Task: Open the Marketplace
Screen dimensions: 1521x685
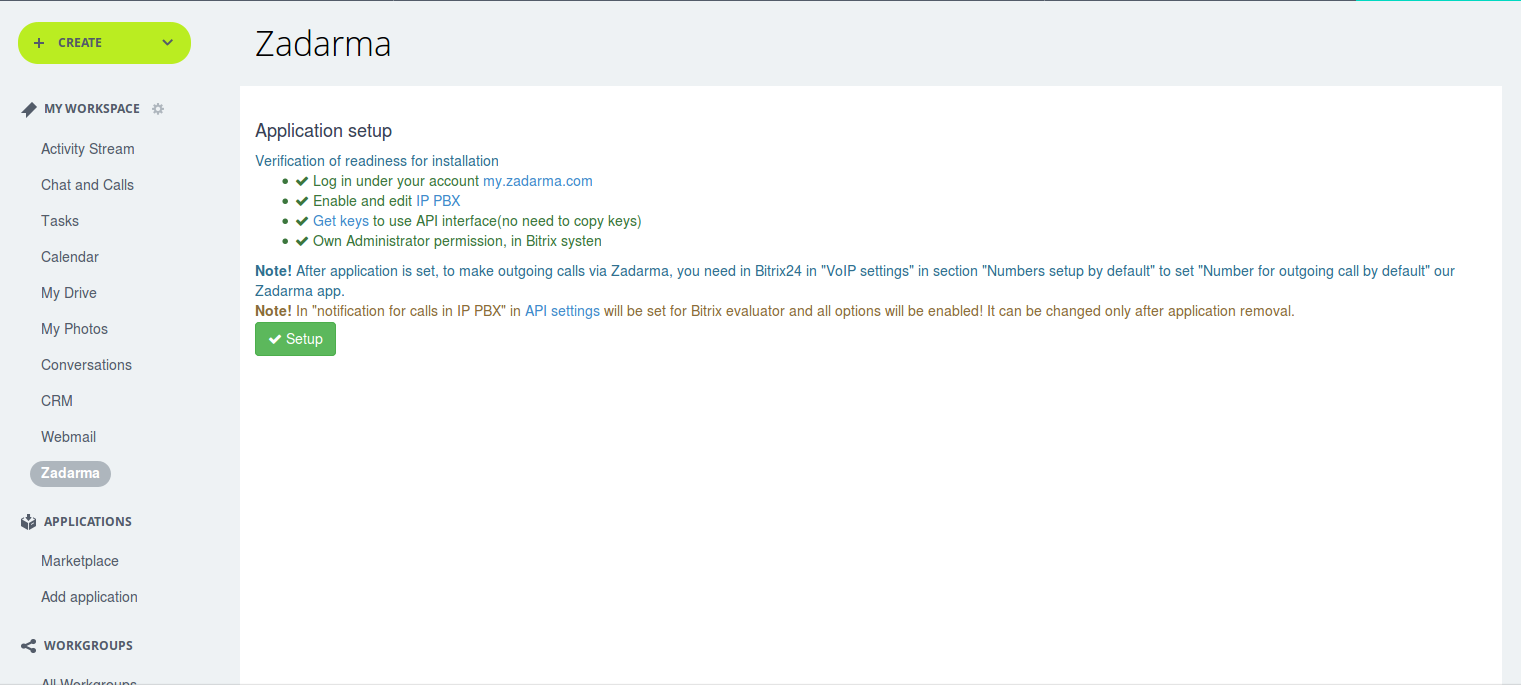Action: [80, 561]
